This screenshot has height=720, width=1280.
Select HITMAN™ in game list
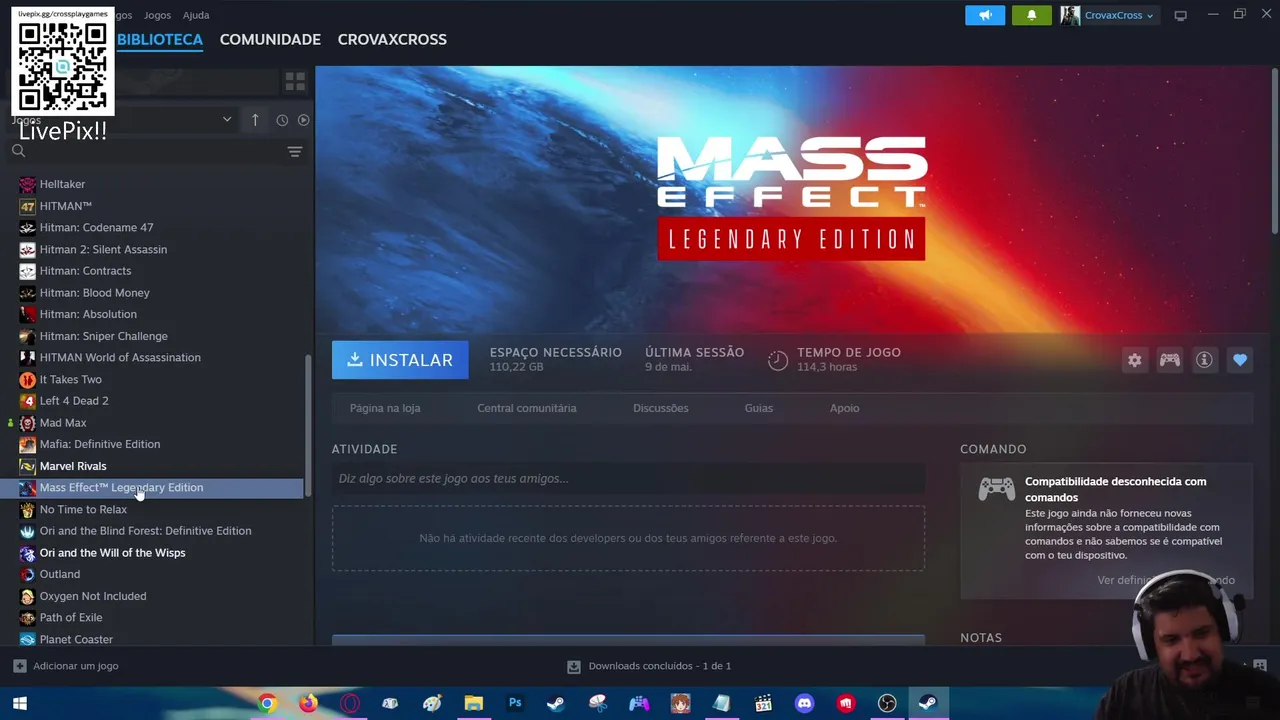66,206
